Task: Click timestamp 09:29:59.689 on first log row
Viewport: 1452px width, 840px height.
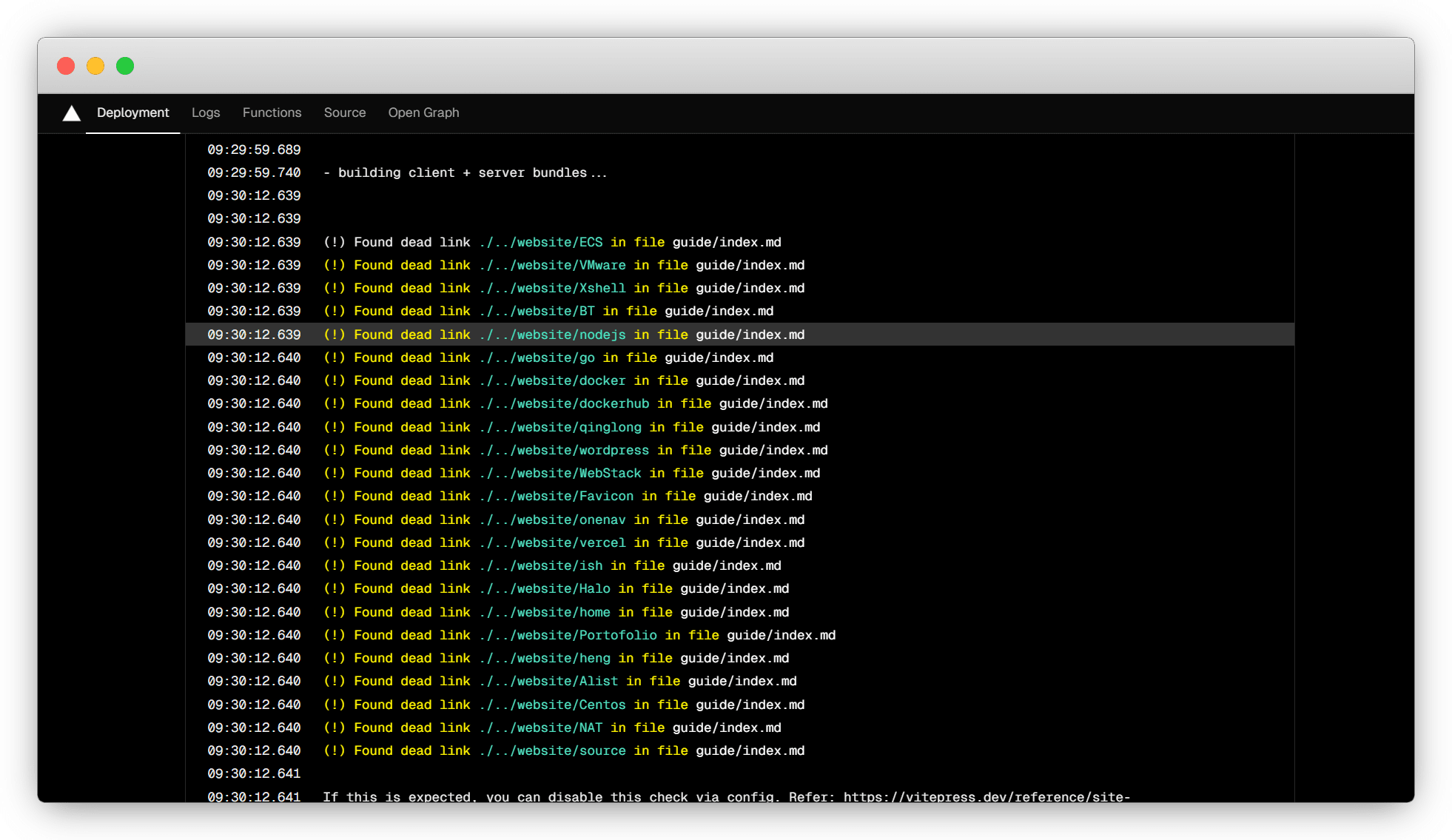Action: pos(254,149)
